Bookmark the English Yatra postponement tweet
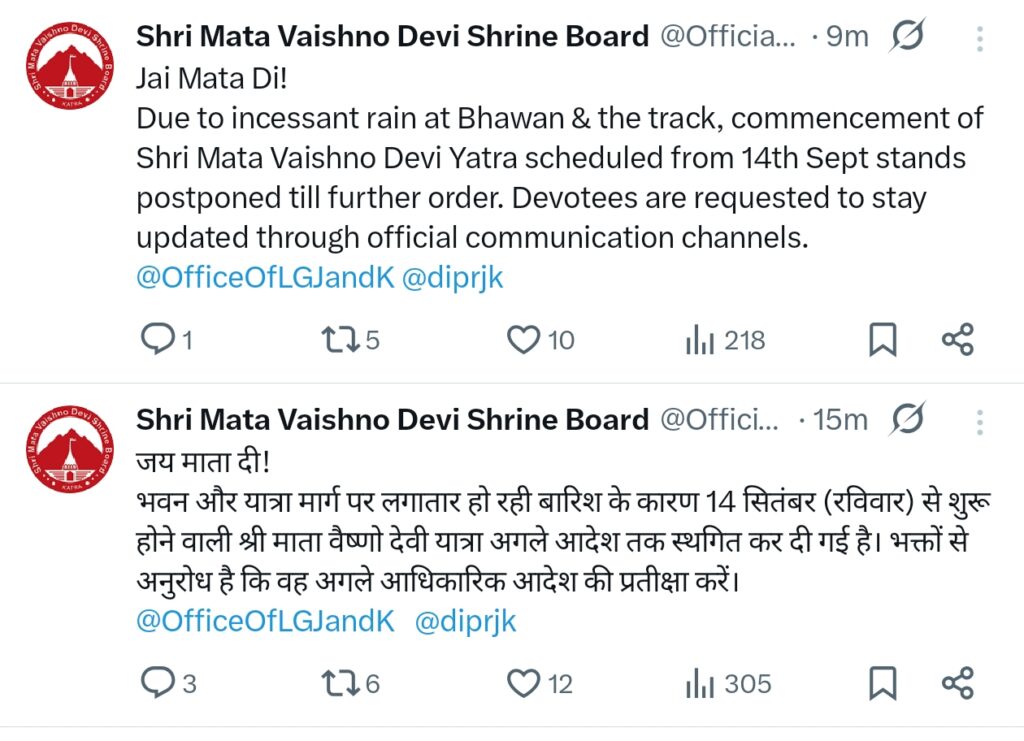Screen dimensions: 1024x741 tap(881, 341)
